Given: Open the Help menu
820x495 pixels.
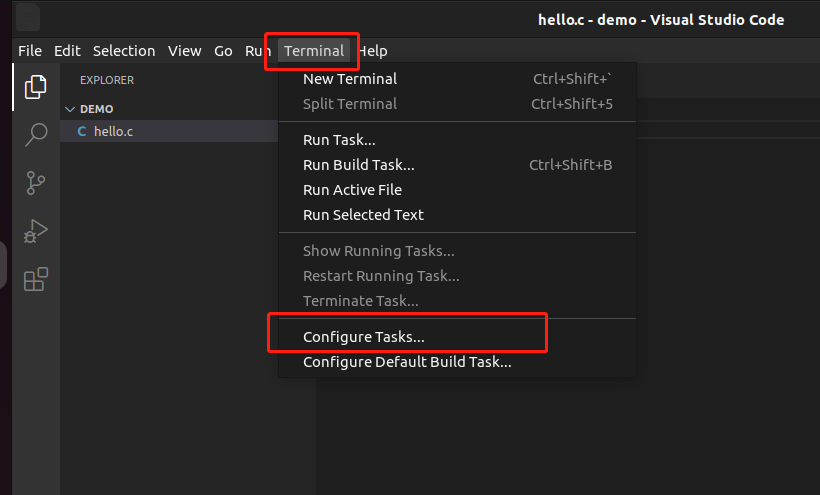Looking at the screenshot, I should tap(373, 51).
